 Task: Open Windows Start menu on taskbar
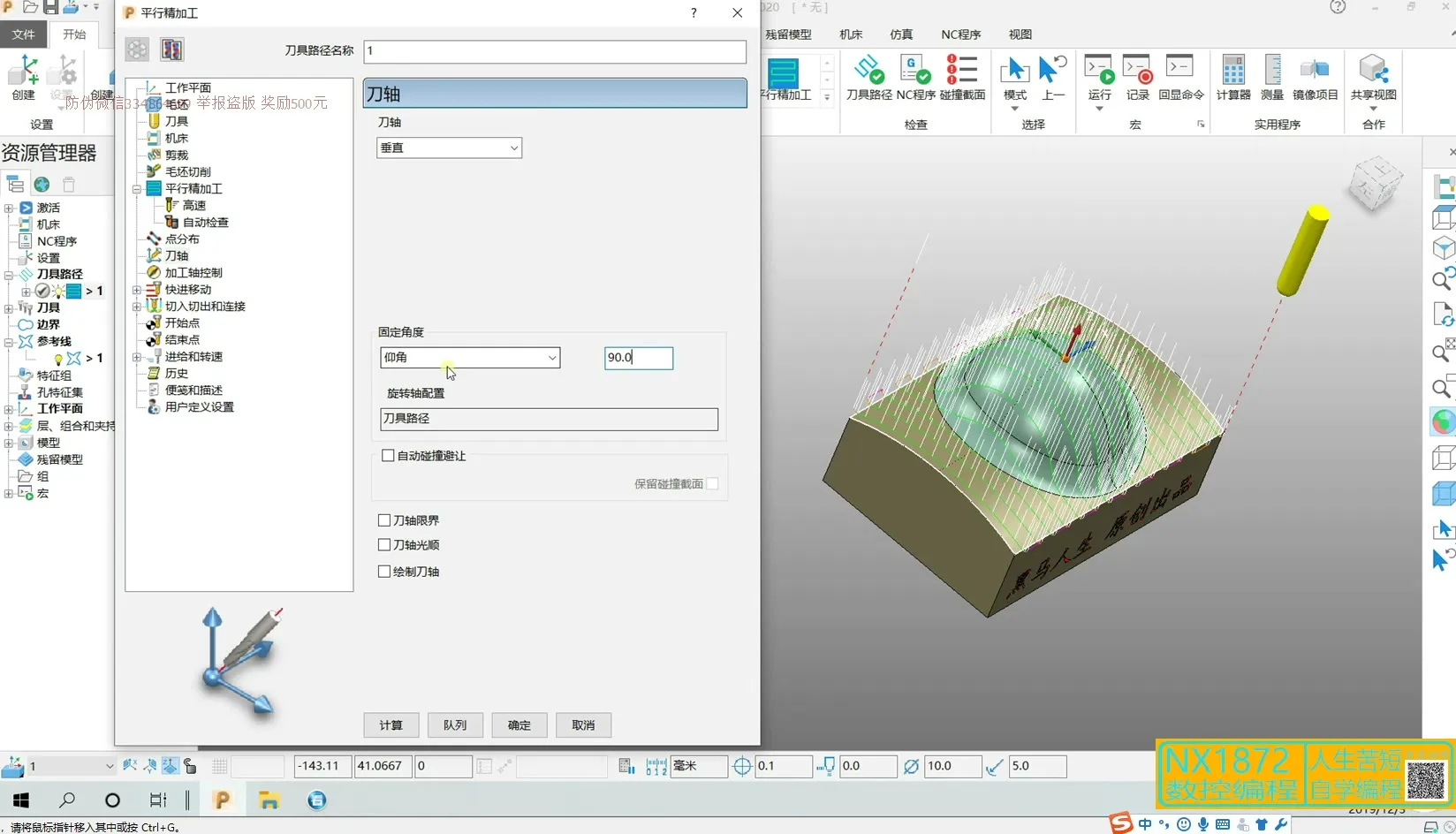coord(21,800)
